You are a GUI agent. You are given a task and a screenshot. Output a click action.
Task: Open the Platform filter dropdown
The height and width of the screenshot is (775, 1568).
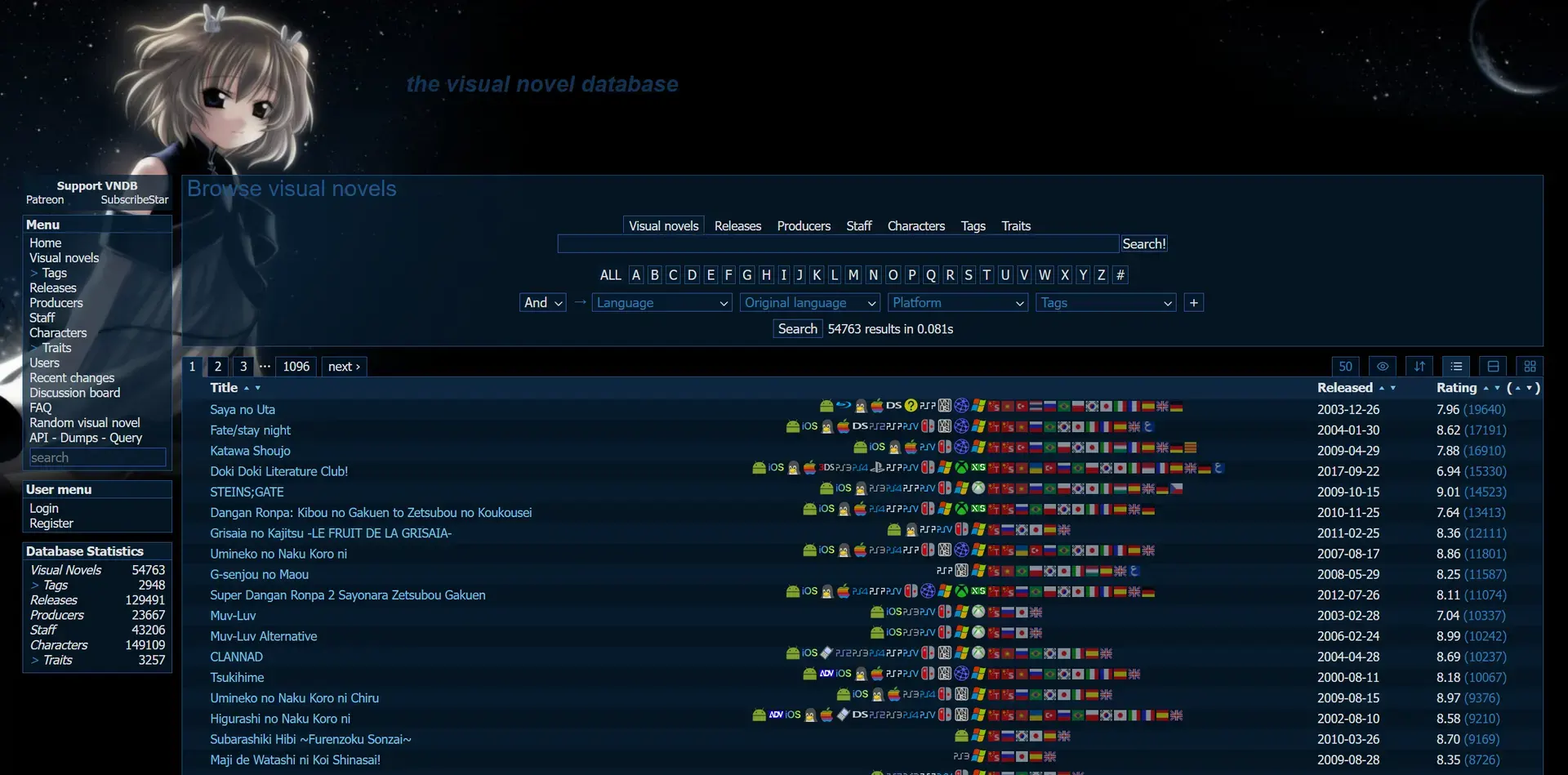coord(957,302)
